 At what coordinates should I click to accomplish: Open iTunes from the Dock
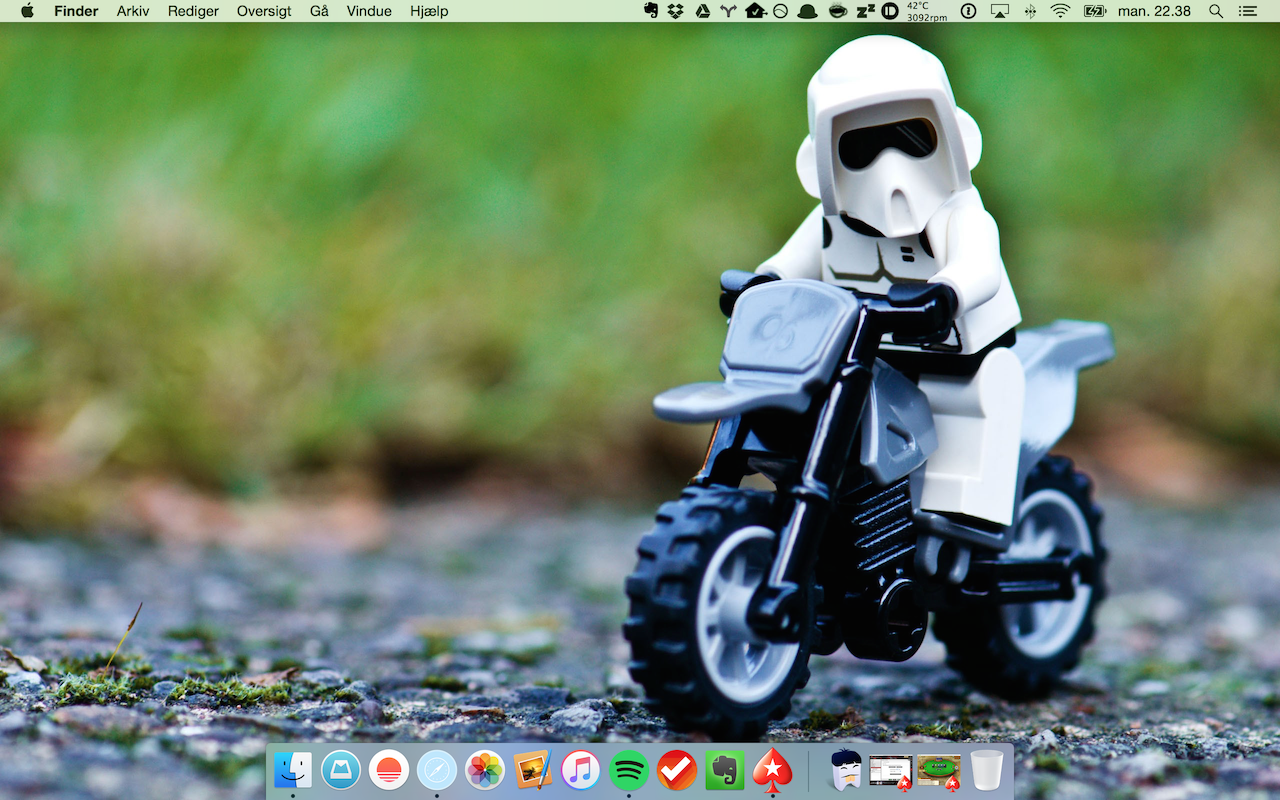pyautogui.click(x=581, y=770)
